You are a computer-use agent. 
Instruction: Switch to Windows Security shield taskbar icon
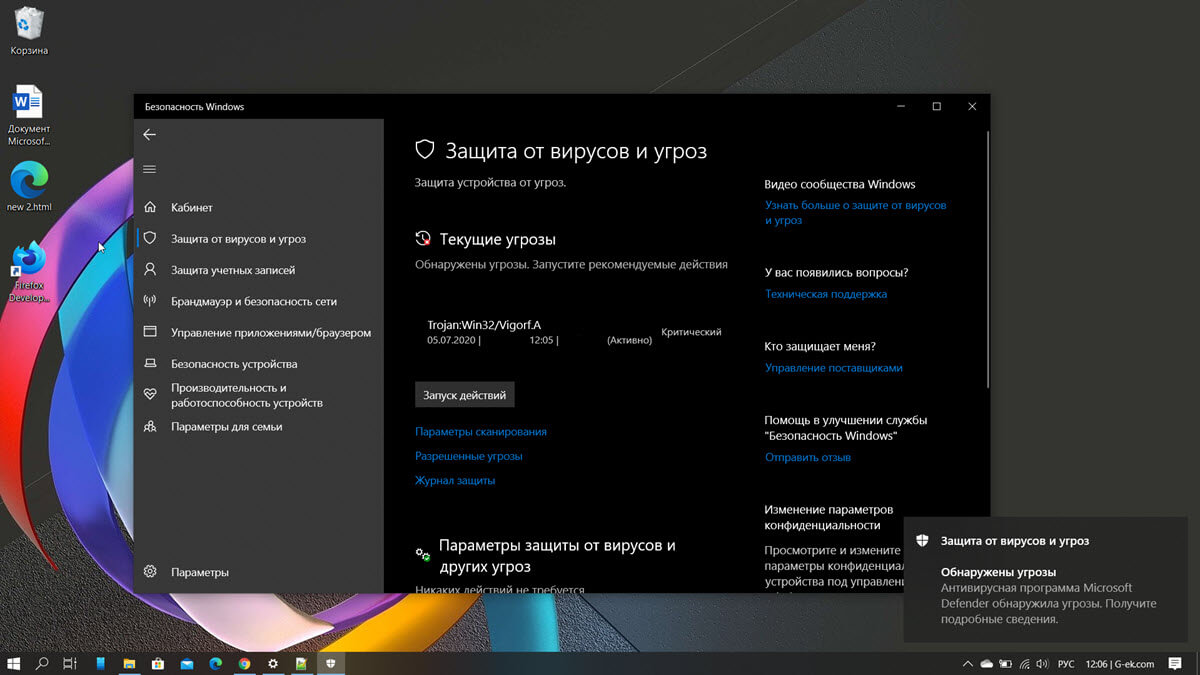pyautogui.click(x=331, y=663)
